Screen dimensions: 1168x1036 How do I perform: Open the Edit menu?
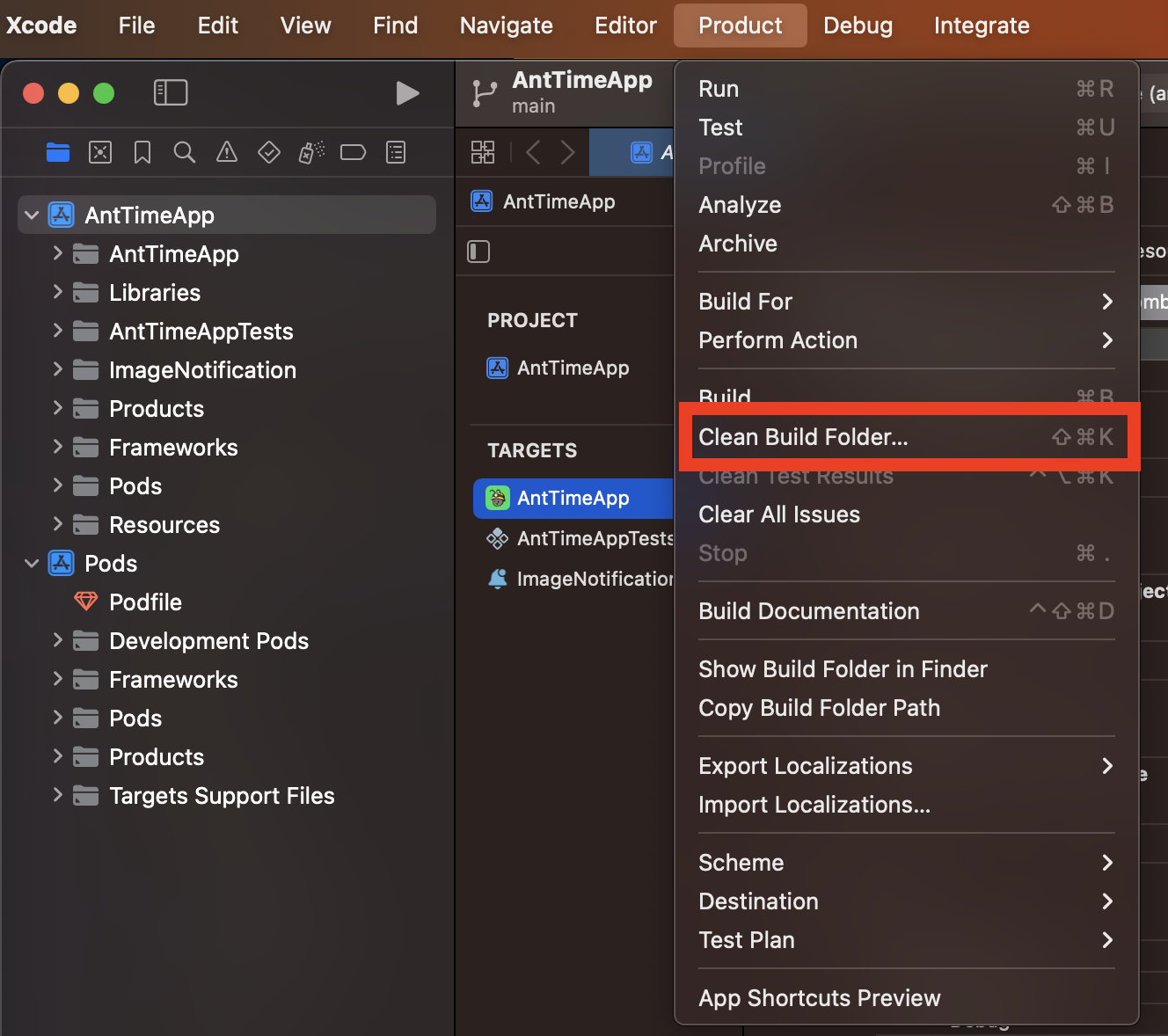click(218, 26)
